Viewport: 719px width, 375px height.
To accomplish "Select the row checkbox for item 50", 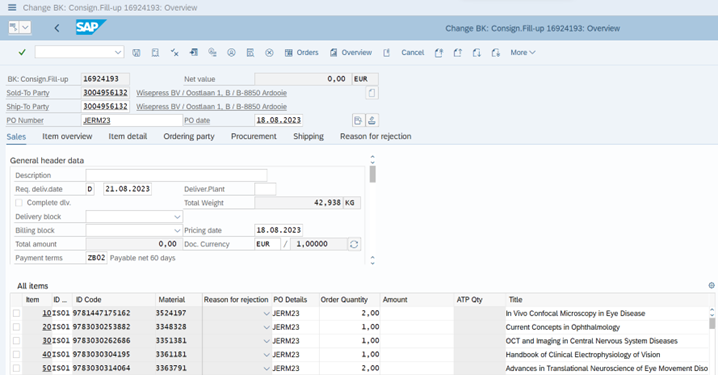I will pos(17,368).
